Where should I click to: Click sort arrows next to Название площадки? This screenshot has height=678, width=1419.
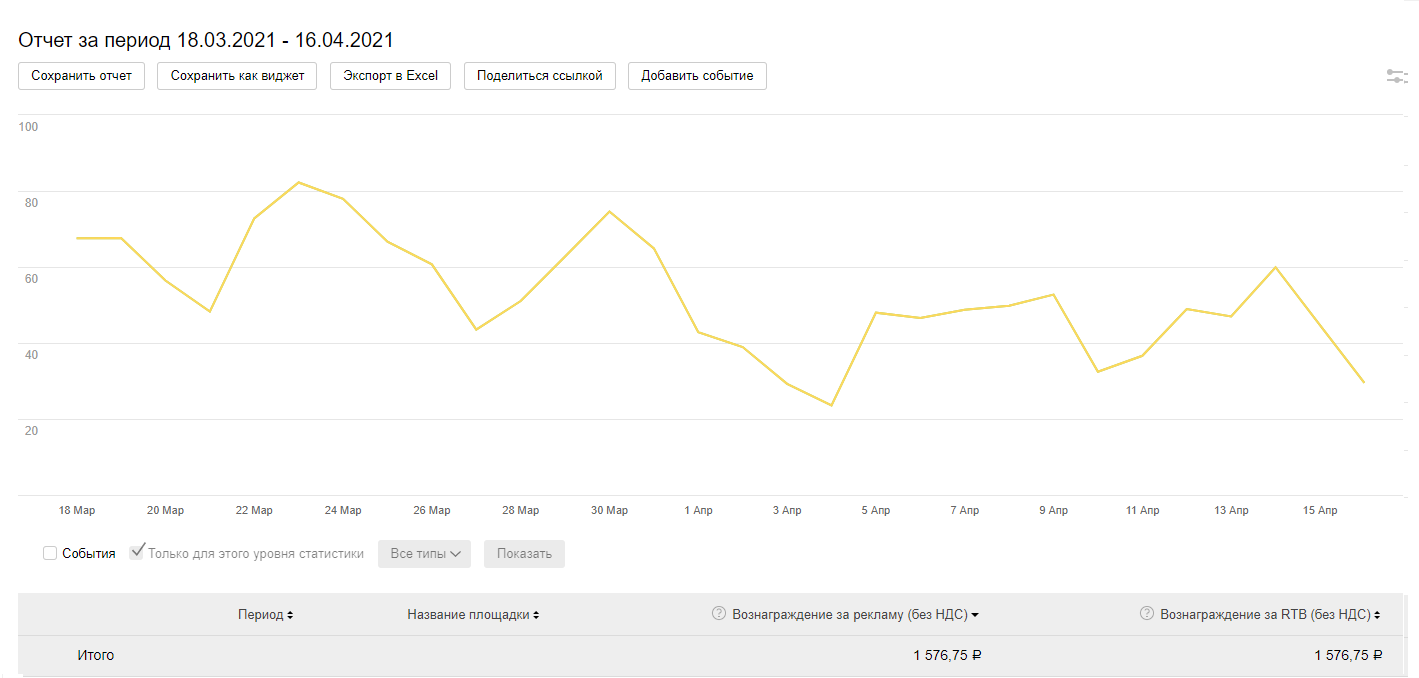click(x=536, y=615)
